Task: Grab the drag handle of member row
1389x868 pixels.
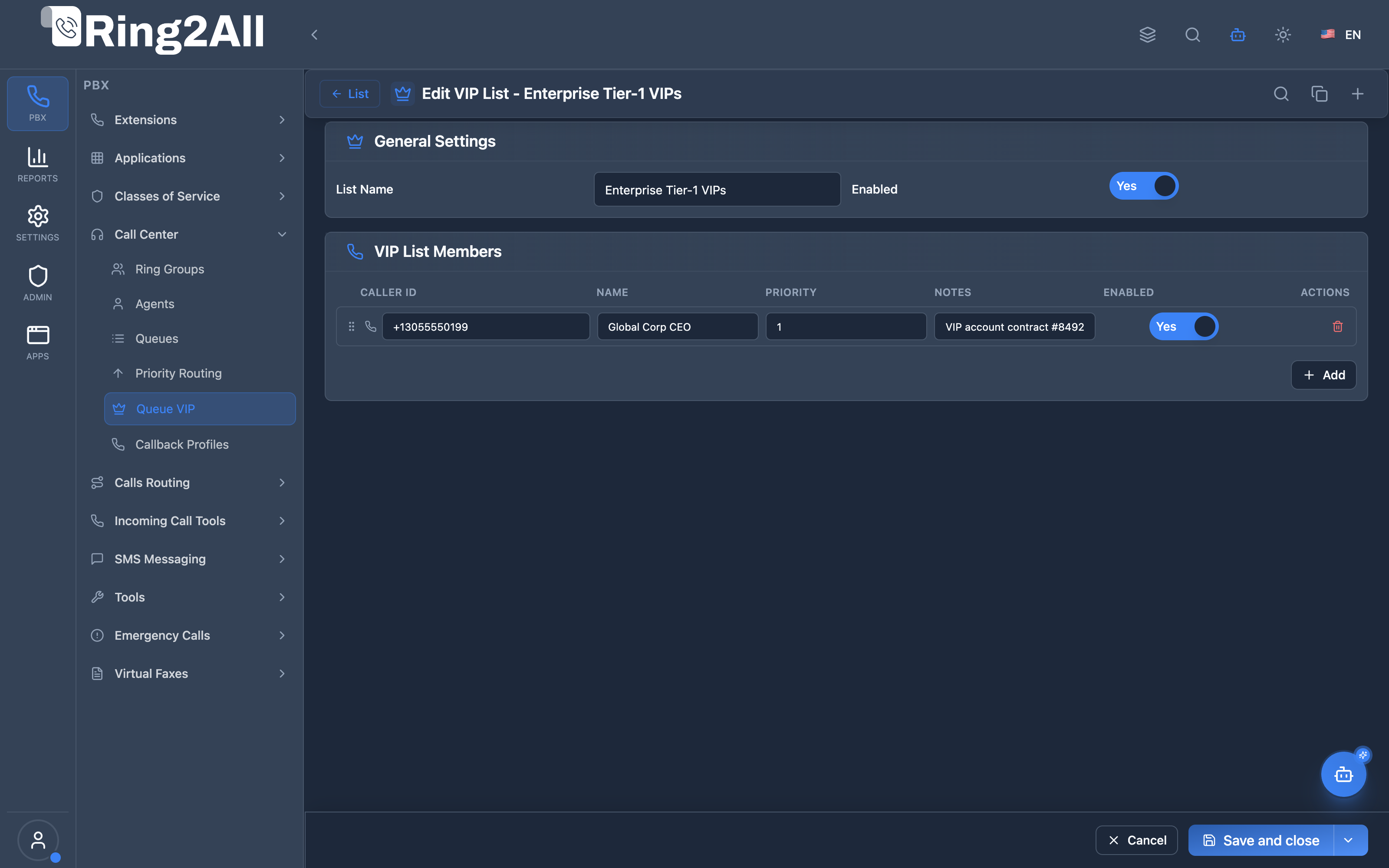Action: pyautogui.click(x=351, y=327)
